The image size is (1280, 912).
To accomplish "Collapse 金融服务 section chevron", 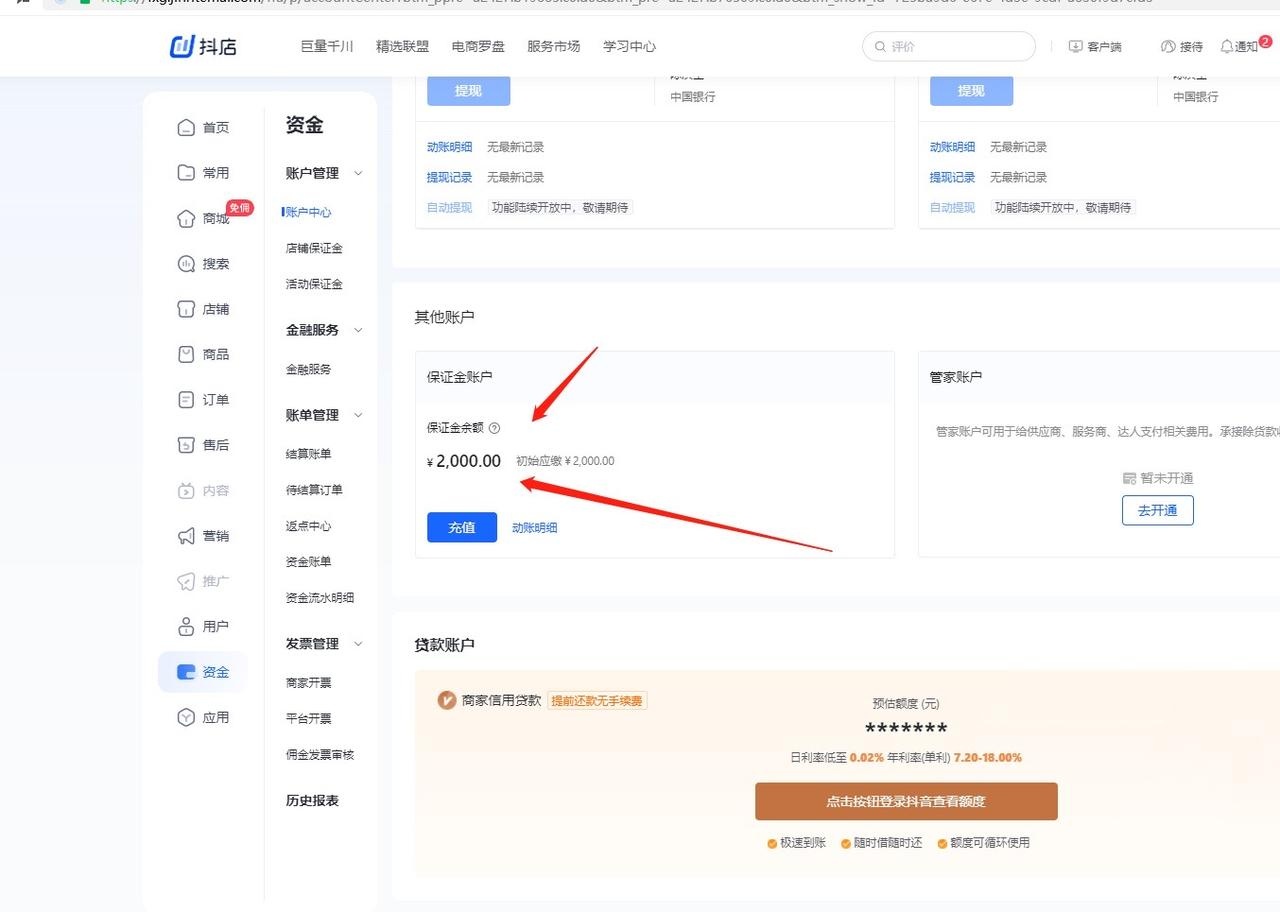I will pyautogui.click(x=358, y=330).
